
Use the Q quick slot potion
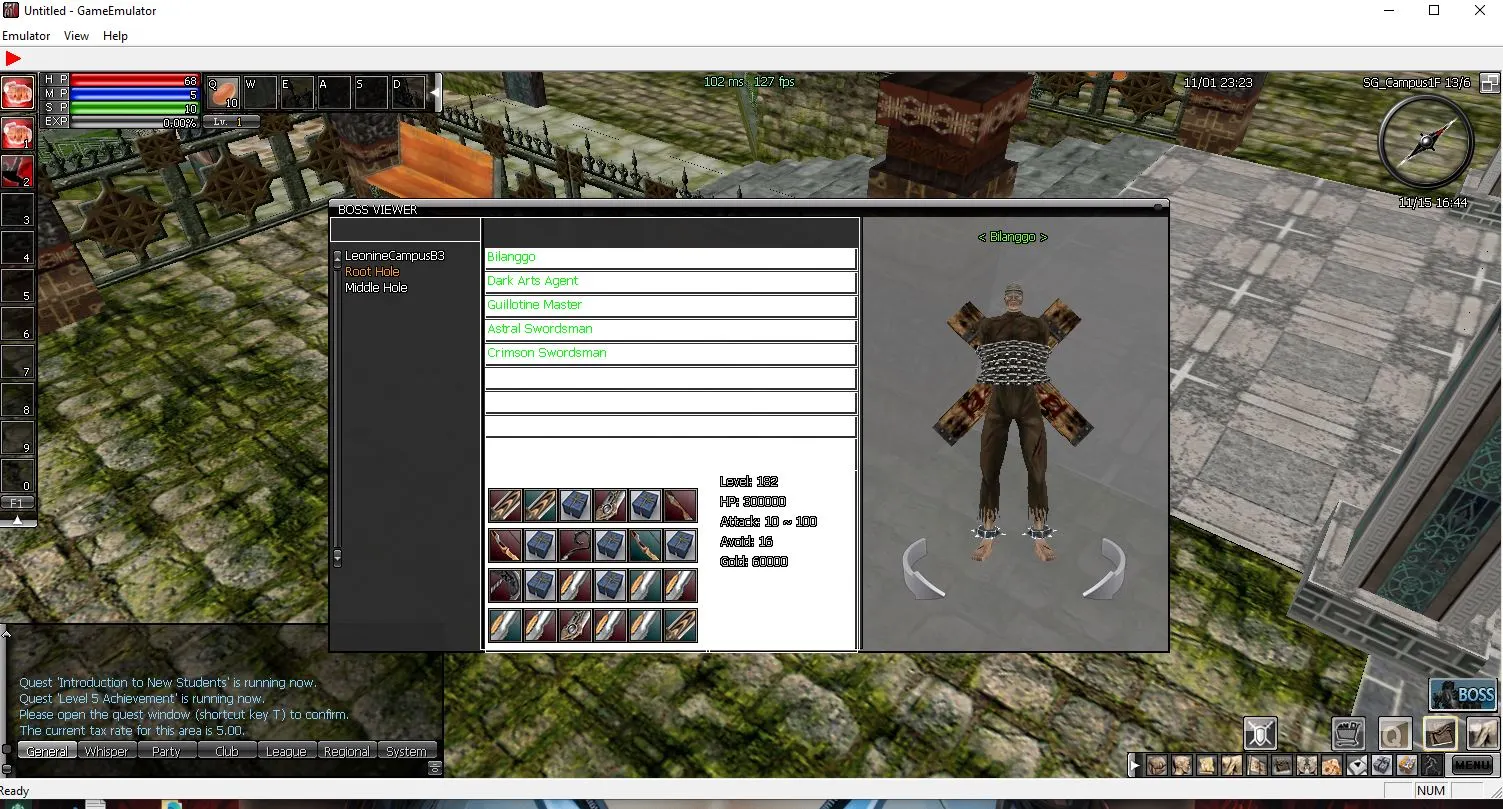tap(223, 92)
